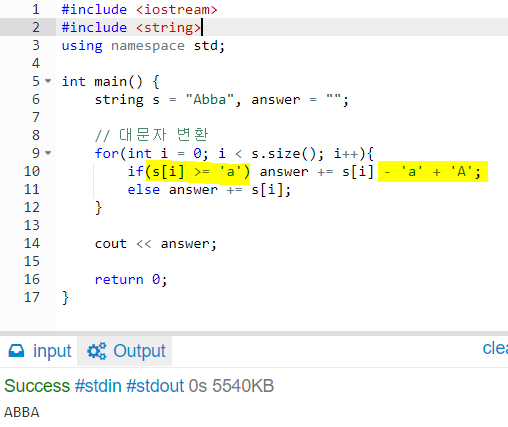This screenshot has height=427, width=508.
Task: Click 's.size()' in the for loop
Action: 287,154
